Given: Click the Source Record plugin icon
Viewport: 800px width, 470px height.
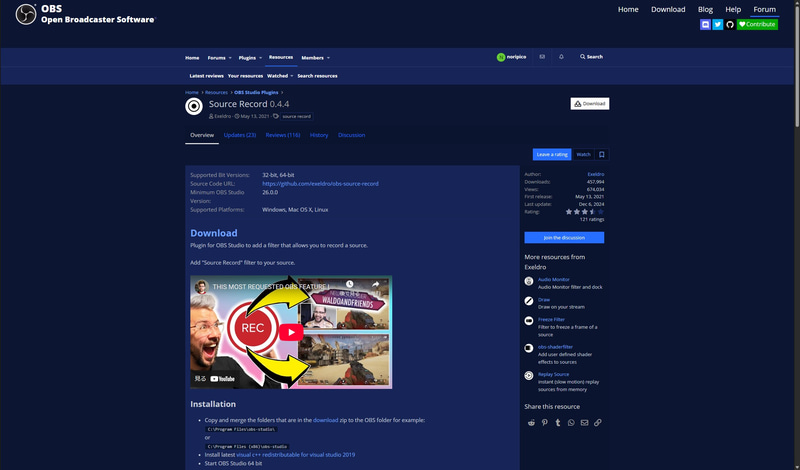Looking at the screenshot, I should click(x=194, y=106).
